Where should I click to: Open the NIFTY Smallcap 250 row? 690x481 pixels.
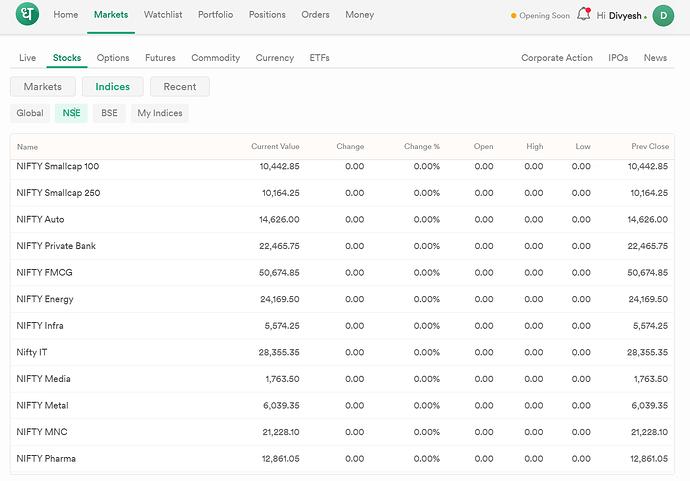tap(342, 193)
